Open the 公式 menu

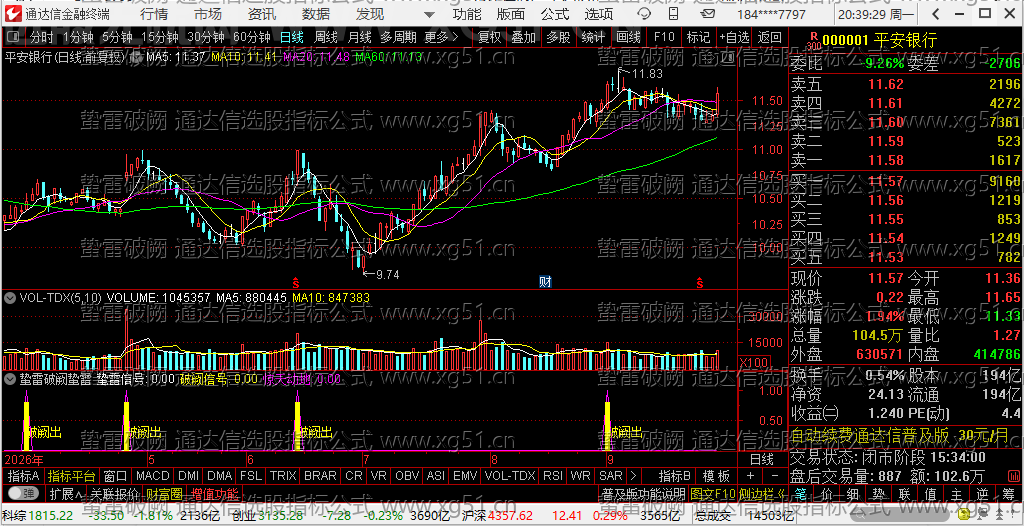(x=555, y=14)
